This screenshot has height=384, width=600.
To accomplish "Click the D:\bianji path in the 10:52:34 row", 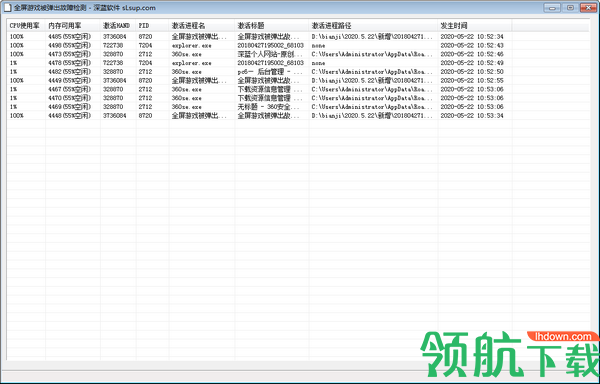I will coord(372,37).
